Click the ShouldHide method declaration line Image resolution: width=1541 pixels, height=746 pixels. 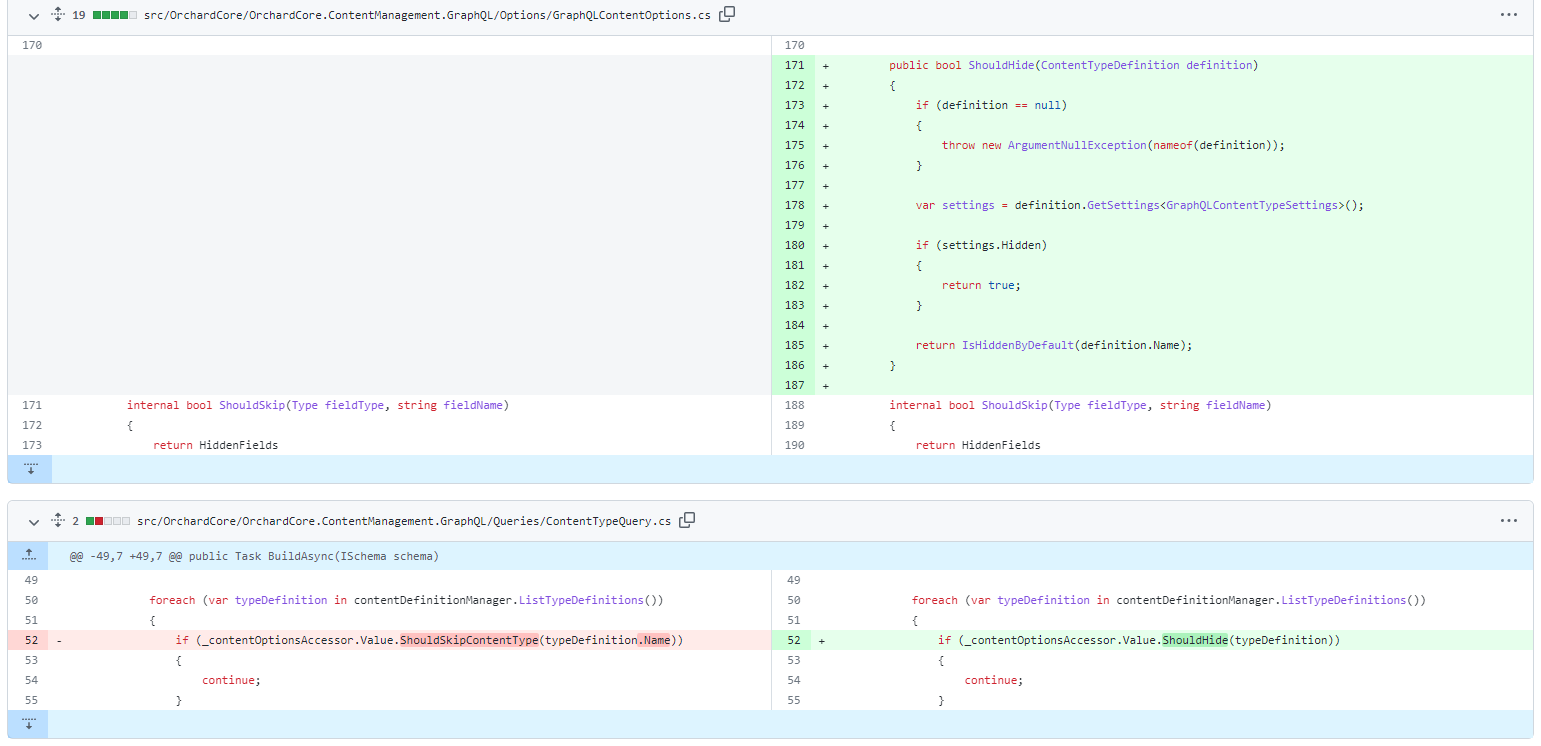1073,65
